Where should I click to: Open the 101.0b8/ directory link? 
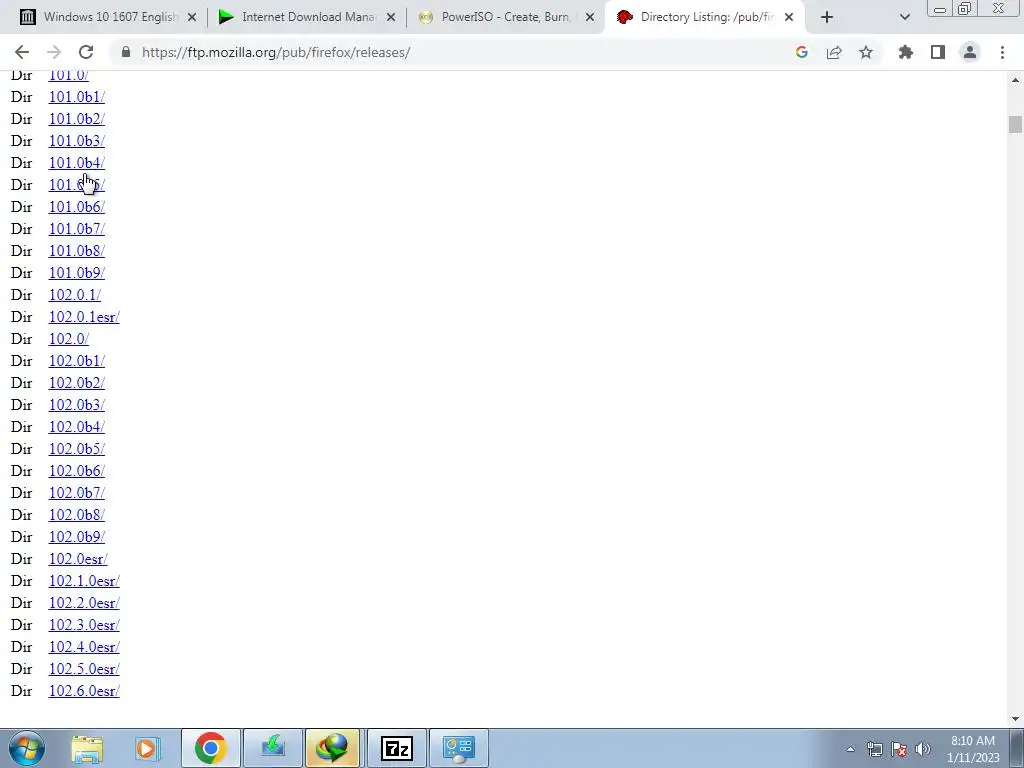(76, 251)
